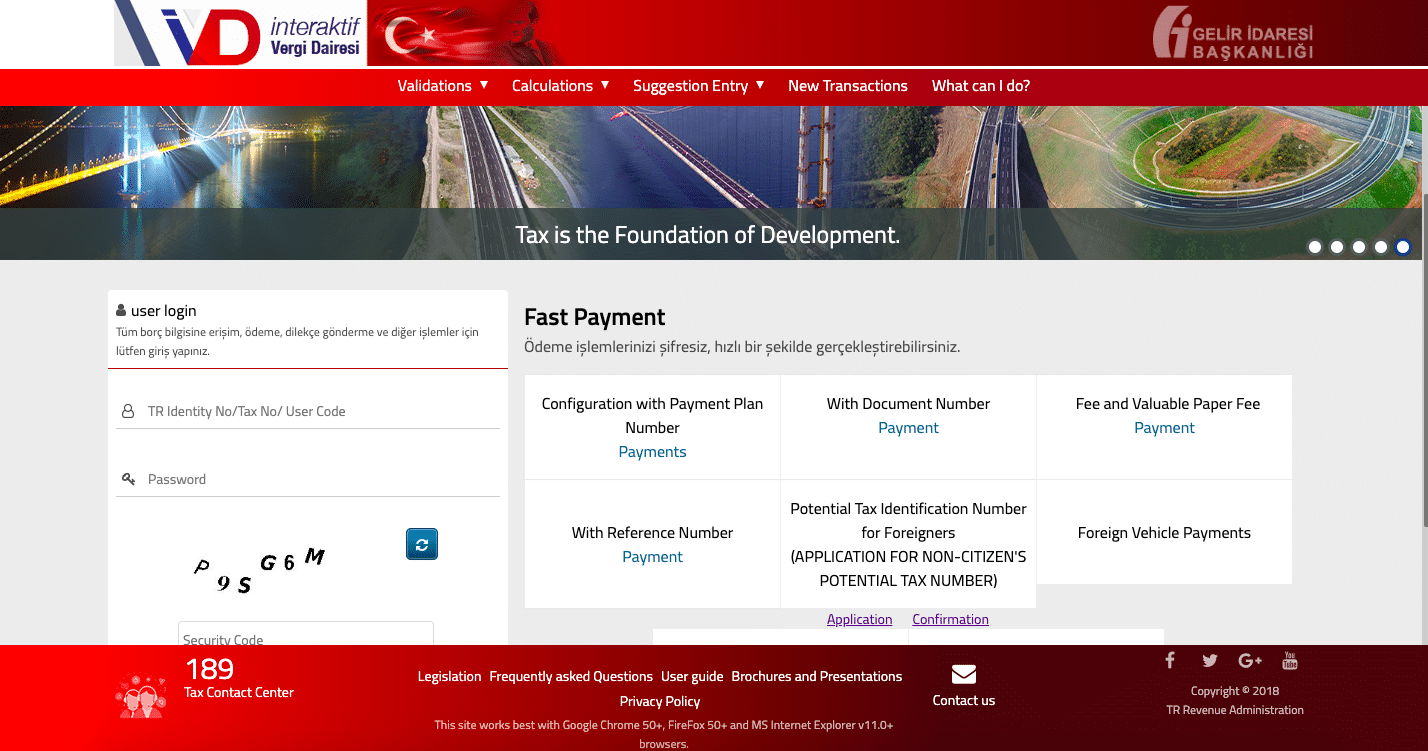Viewport: 1428px width, 751px height.
Task: Click the person icon beside Identity No field
Action: pyautogui.click(x=128, y=411)
